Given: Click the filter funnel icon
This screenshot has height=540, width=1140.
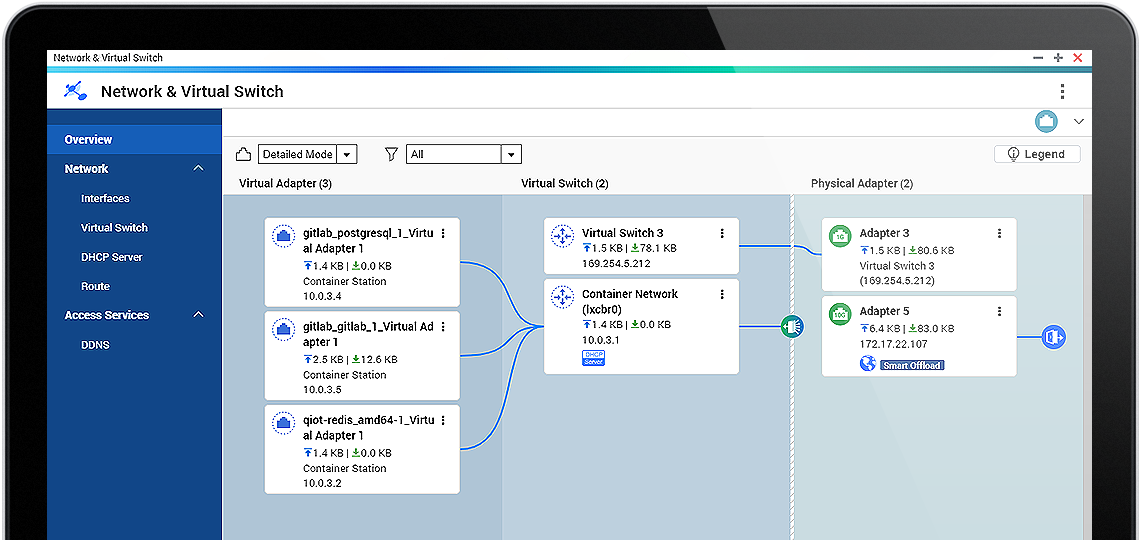Looking at the screenshot, I should (x=392, y=154).
